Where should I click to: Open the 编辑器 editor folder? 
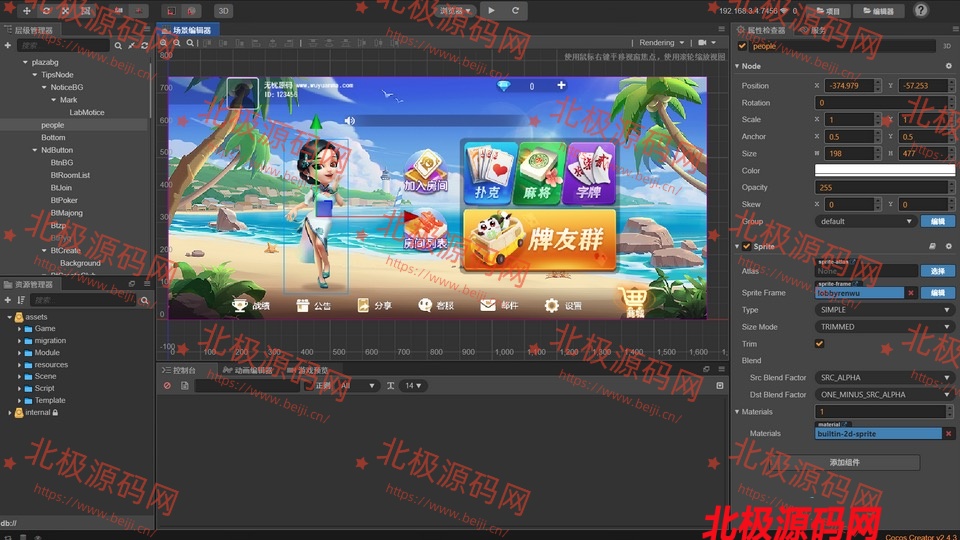(879, 11)
